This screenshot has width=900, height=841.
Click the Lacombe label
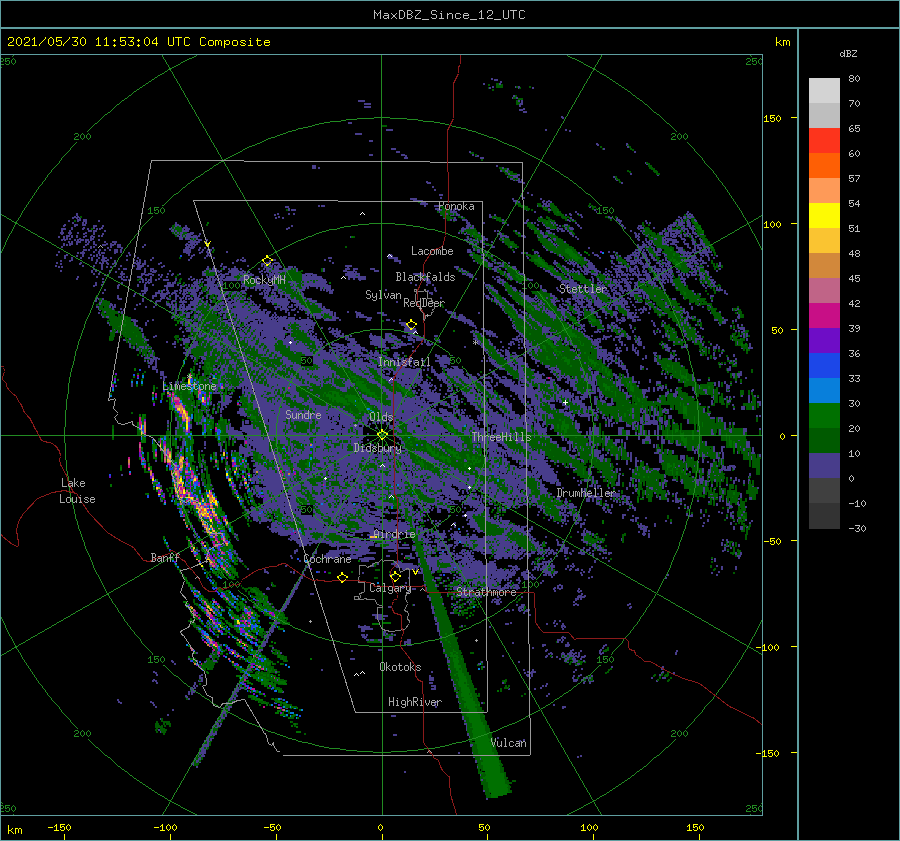click(x=432, y=251)
